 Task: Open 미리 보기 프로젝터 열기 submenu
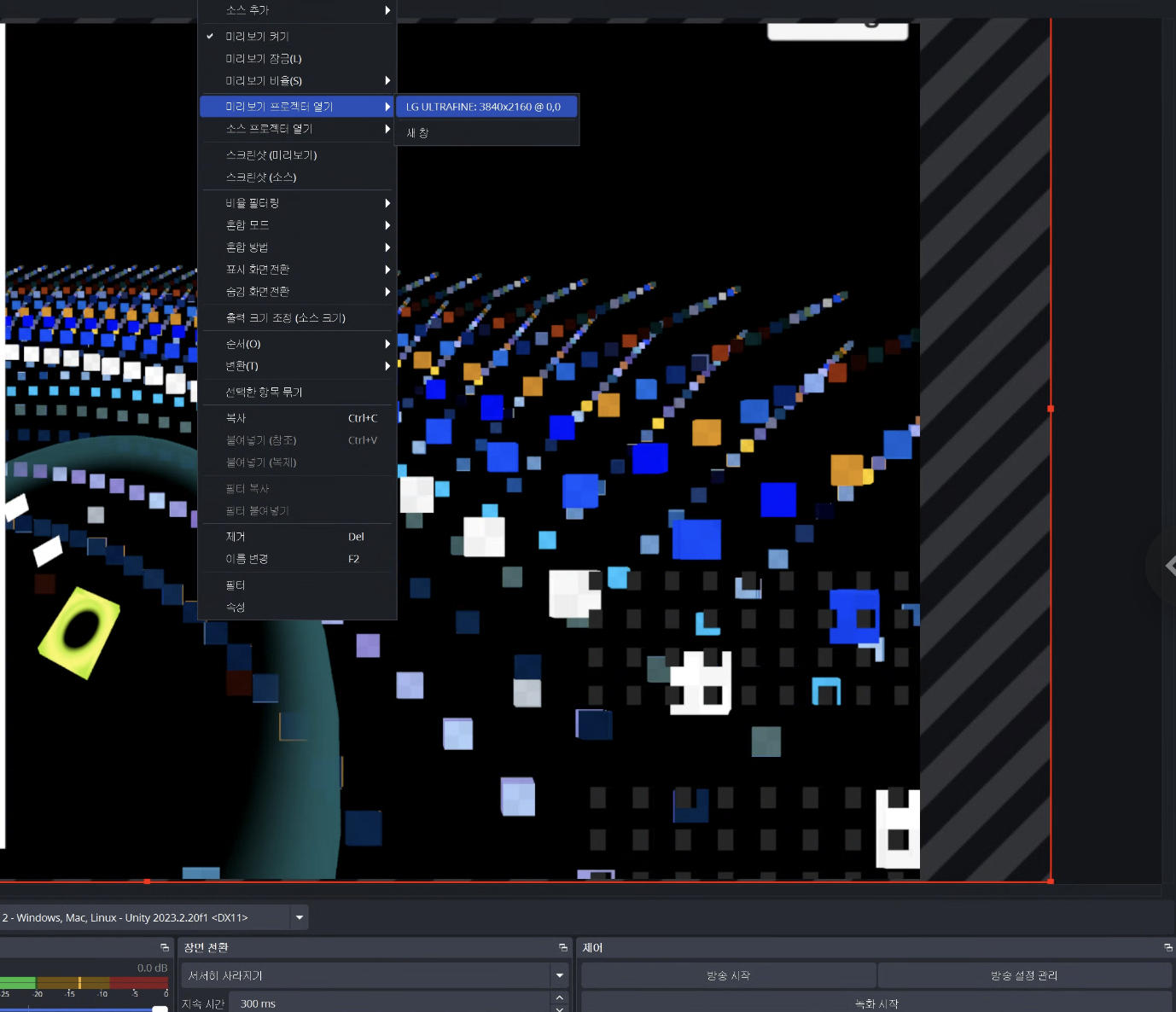297,107
